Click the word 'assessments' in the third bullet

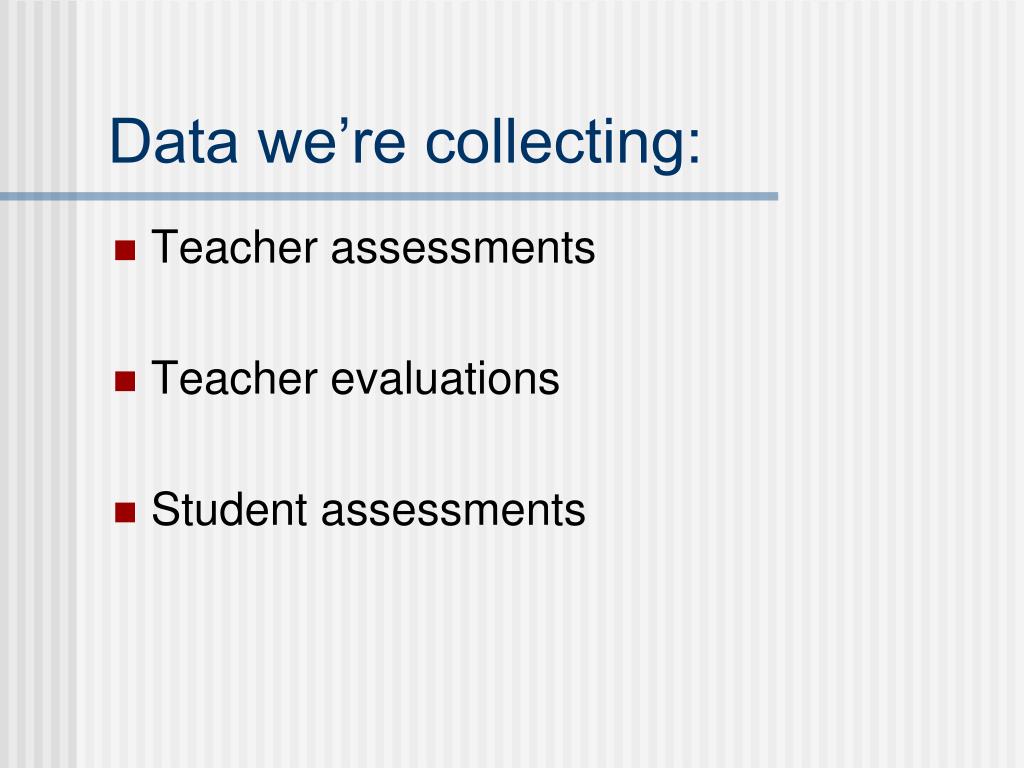pyautogui.click(x=453, y=511)
